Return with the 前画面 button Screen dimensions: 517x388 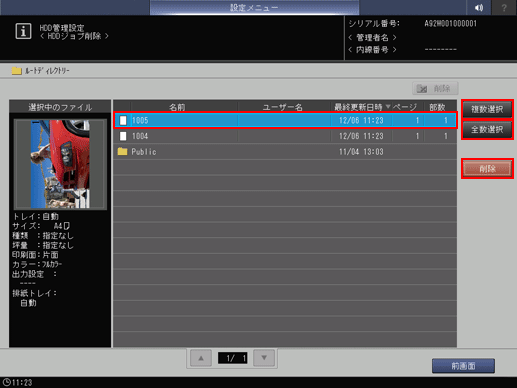pyautogui.click(x=463, y=366)
